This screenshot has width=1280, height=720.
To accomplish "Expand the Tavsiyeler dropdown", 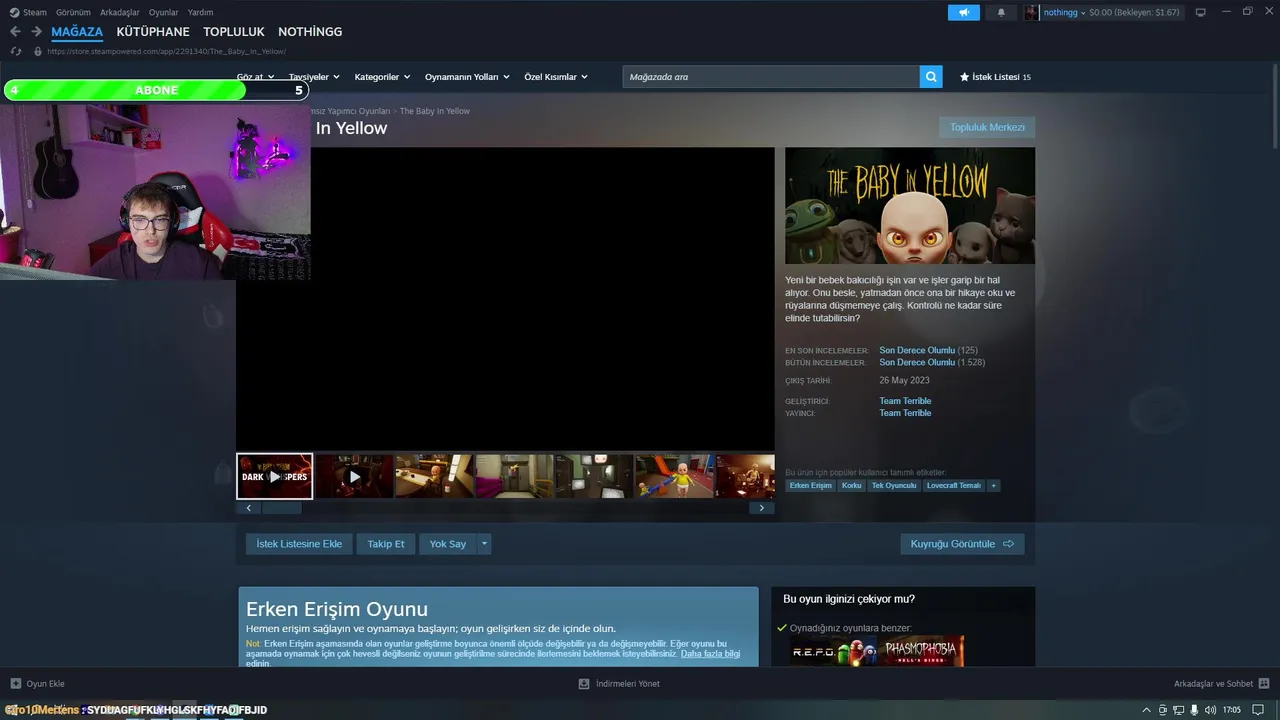I will pos(314,77).
